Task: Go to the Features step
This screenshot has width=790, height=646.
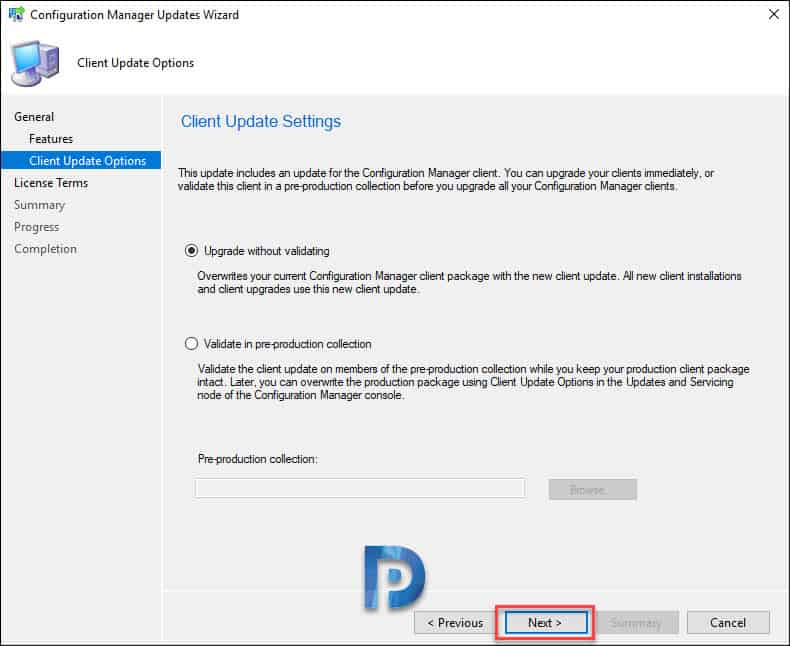Action: (x=51, y=139)
